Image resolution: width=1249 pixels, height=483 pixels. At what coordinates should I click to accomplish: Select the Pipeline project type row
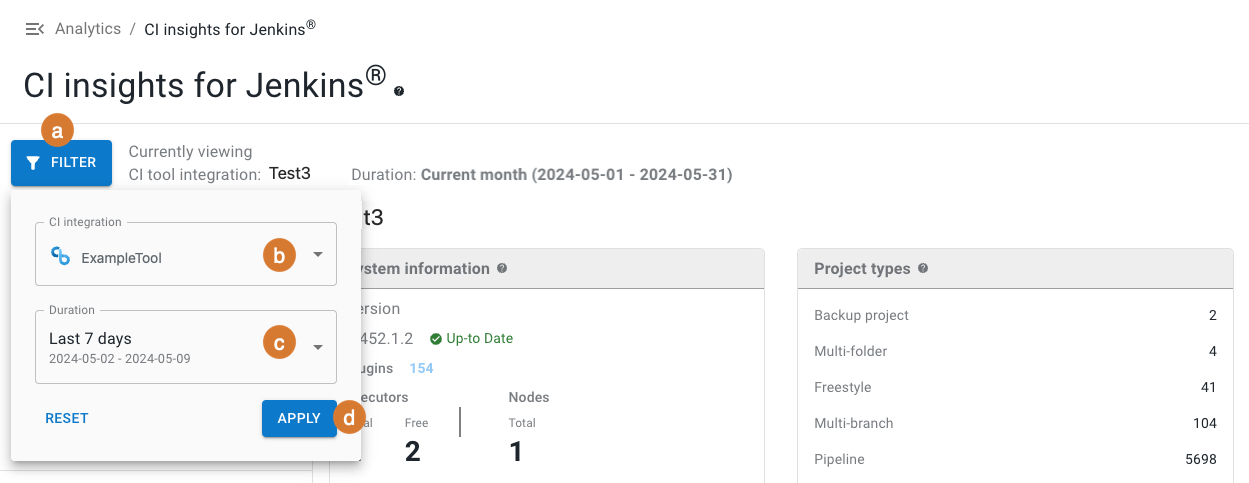tap(1015, 459)
